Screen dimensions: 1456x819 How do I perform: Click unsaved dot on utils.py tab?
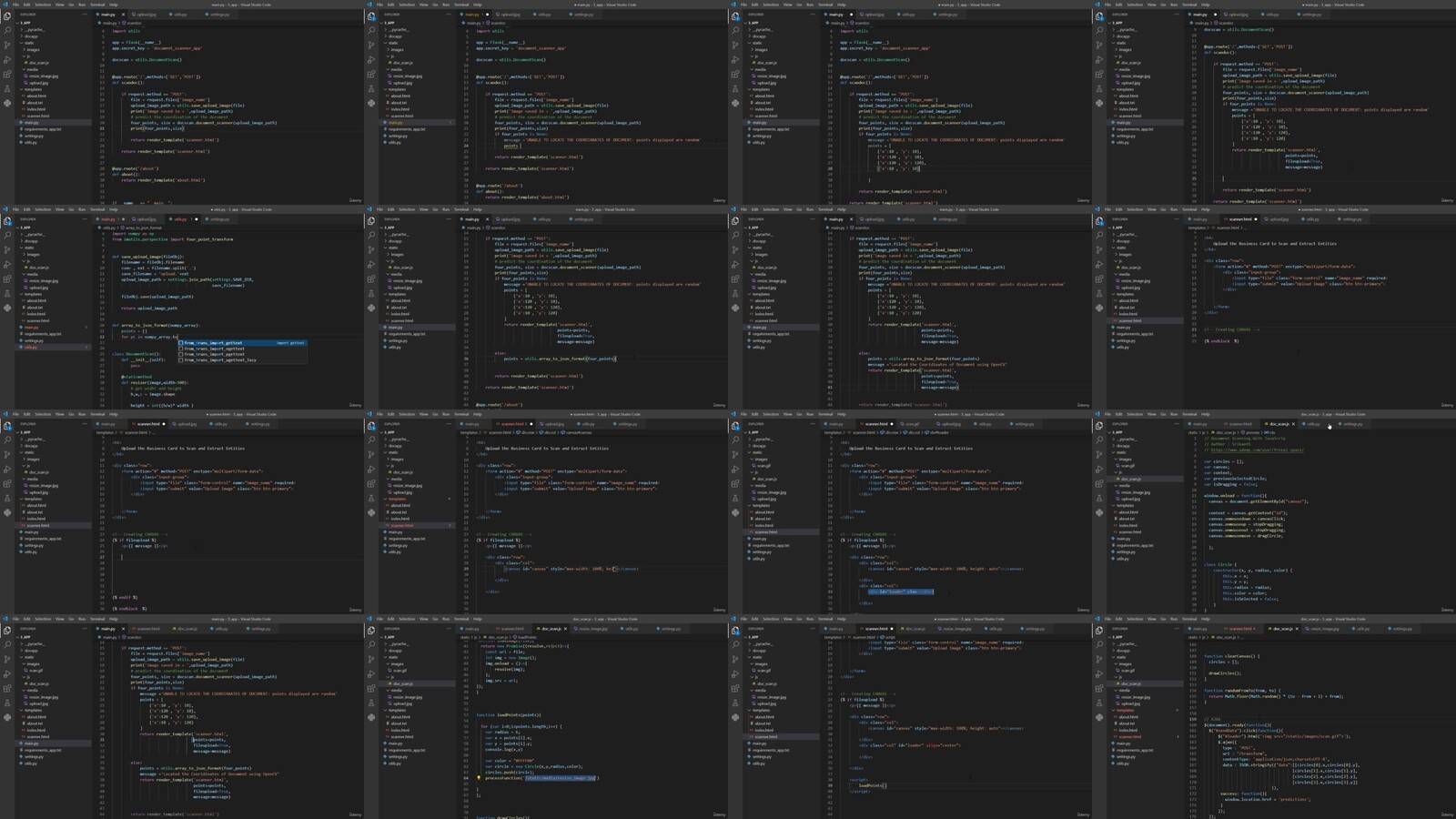[197, 219]
